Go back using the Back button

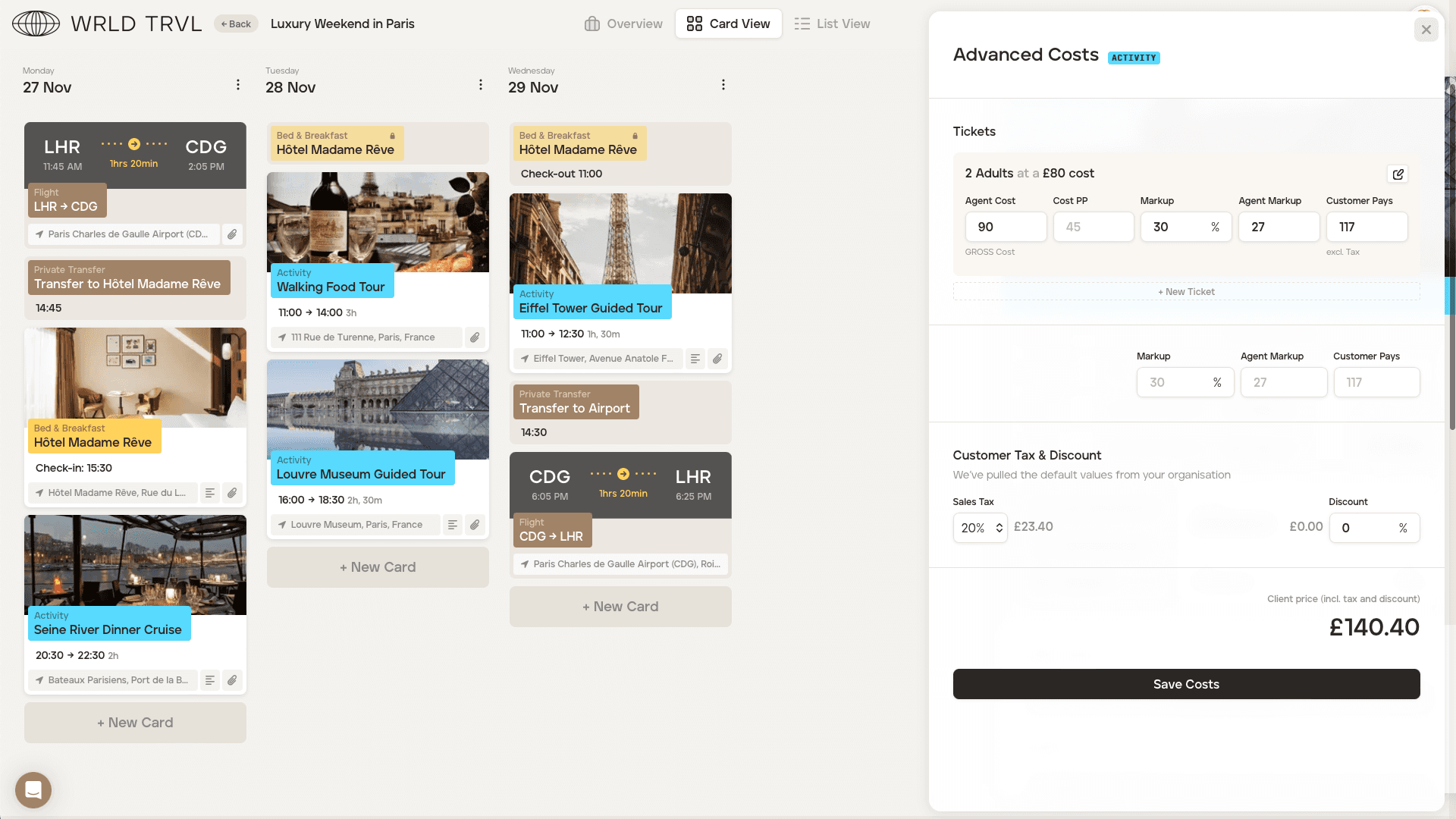236,24
